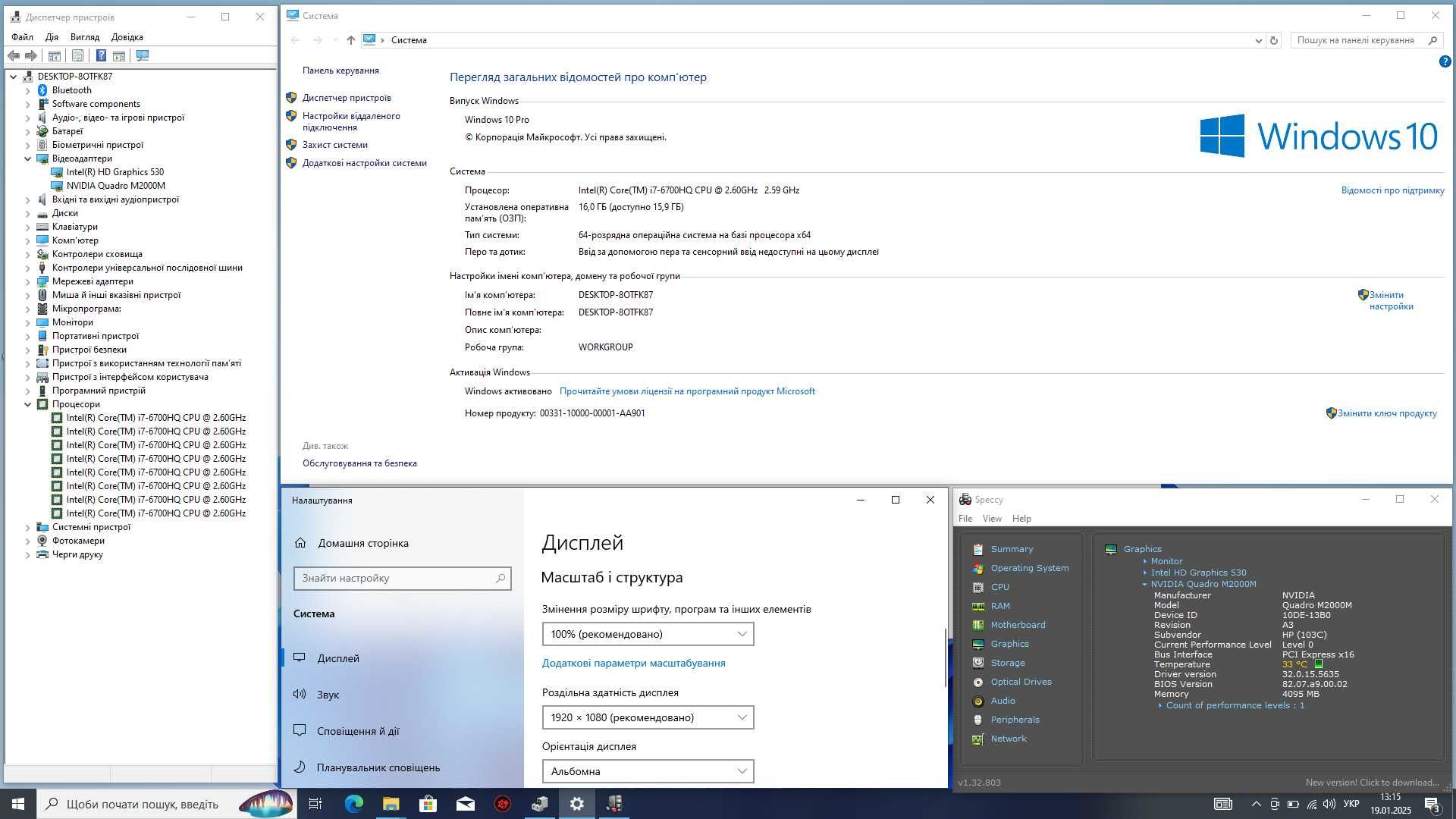Open Network section in Speccy
Screen dimensions: 1456x819
(x=1008, y=739)
